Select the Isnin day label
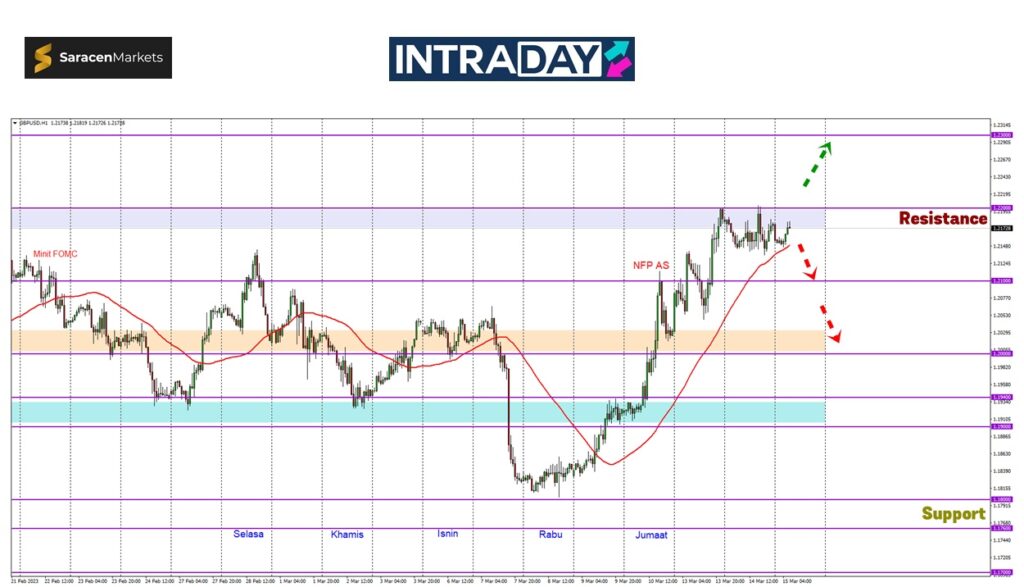 tap(448, 534)
